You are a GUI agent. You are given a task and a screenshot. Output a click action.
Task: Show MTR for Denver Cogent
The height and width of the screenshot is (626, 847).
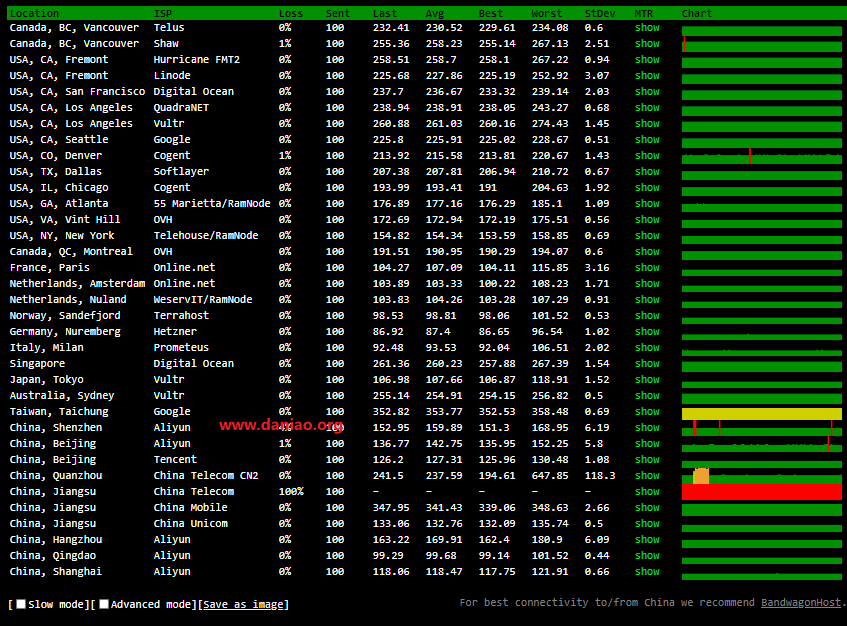tap(647, 156)
